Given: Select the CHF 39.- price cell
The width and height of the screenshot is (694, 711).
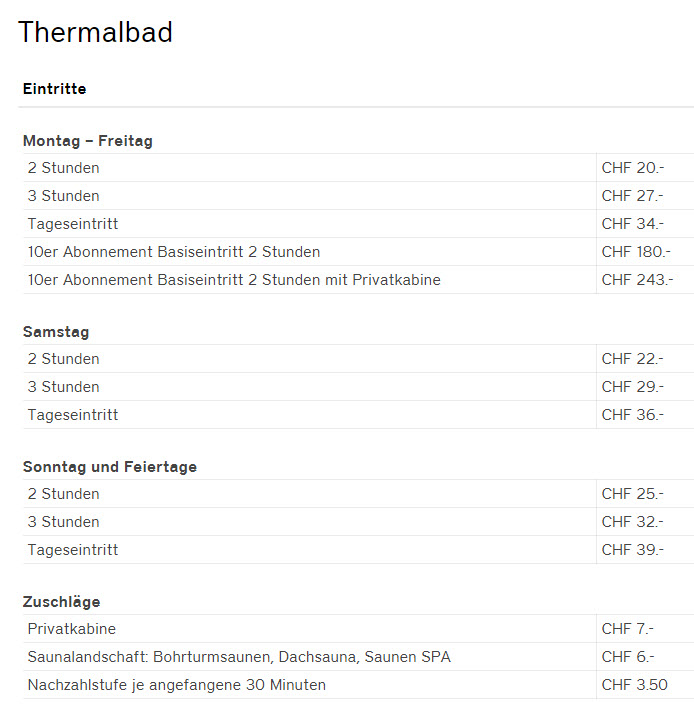Looking at the screenshot, I should coord(632,550).
